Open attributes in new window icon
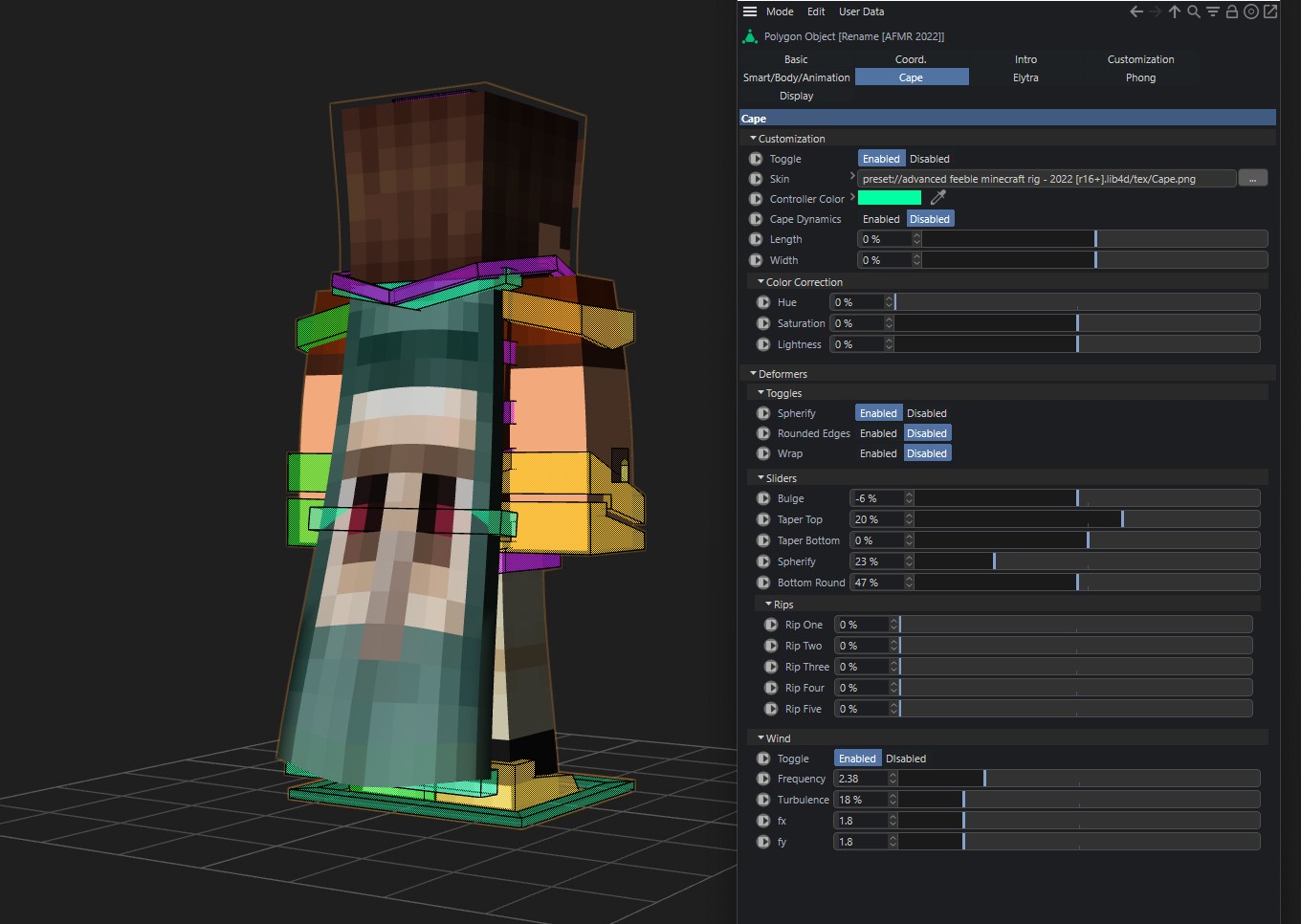This screenshot has height=924, width=1301. point(1270,11)
